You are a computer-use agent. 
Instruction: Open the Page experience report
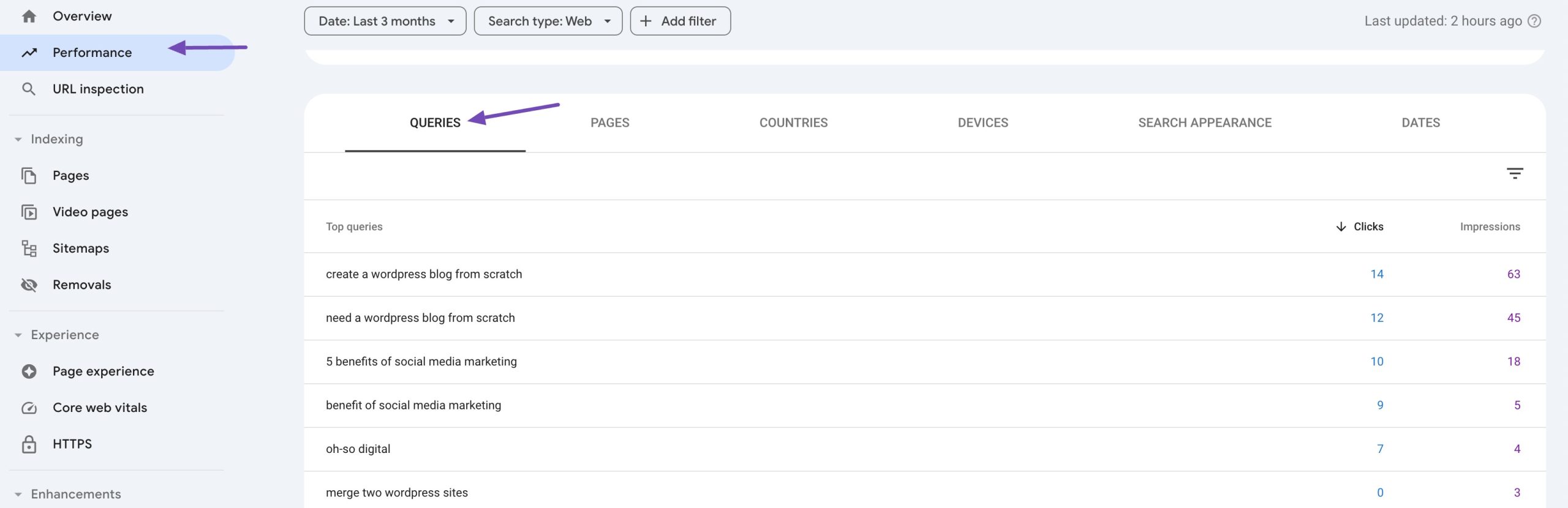[116, 372]
